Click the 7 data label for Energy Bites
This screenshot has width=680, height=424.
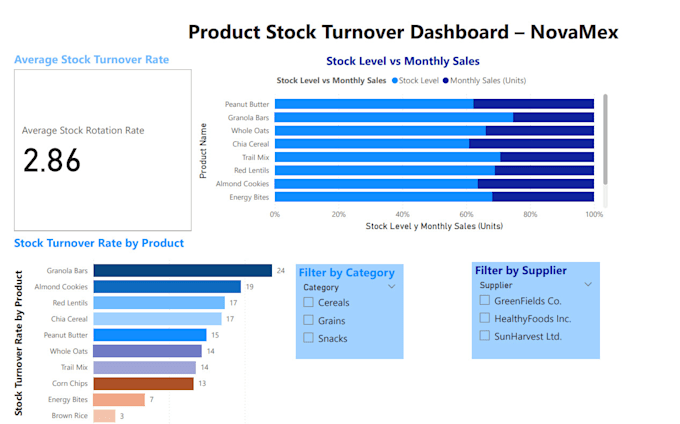[151, 399]
